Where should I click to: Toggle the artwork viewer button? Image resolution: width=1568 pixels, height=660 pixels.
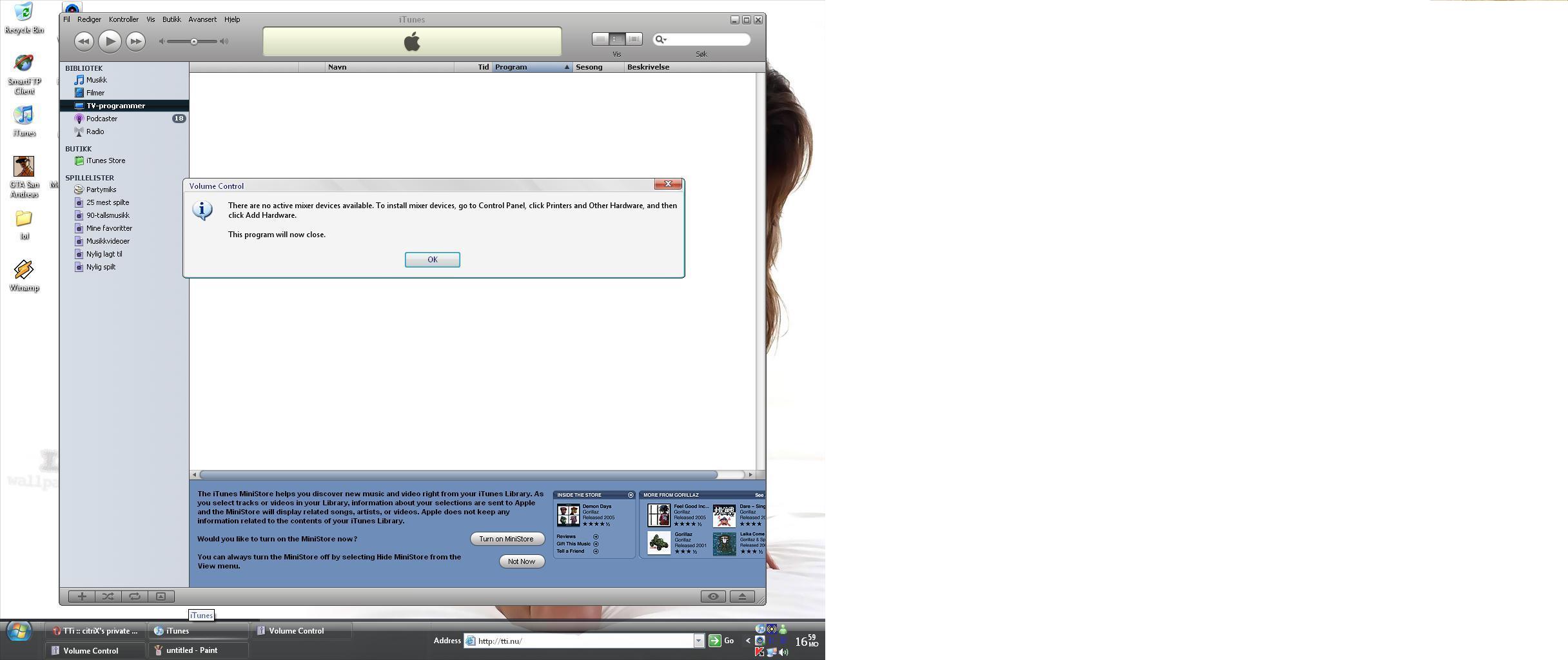click(161, 596)
